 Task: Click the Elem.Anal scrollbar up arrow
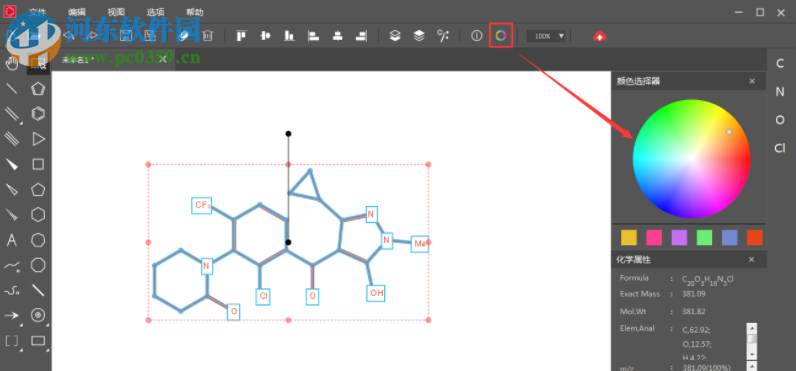click(752, 328)
